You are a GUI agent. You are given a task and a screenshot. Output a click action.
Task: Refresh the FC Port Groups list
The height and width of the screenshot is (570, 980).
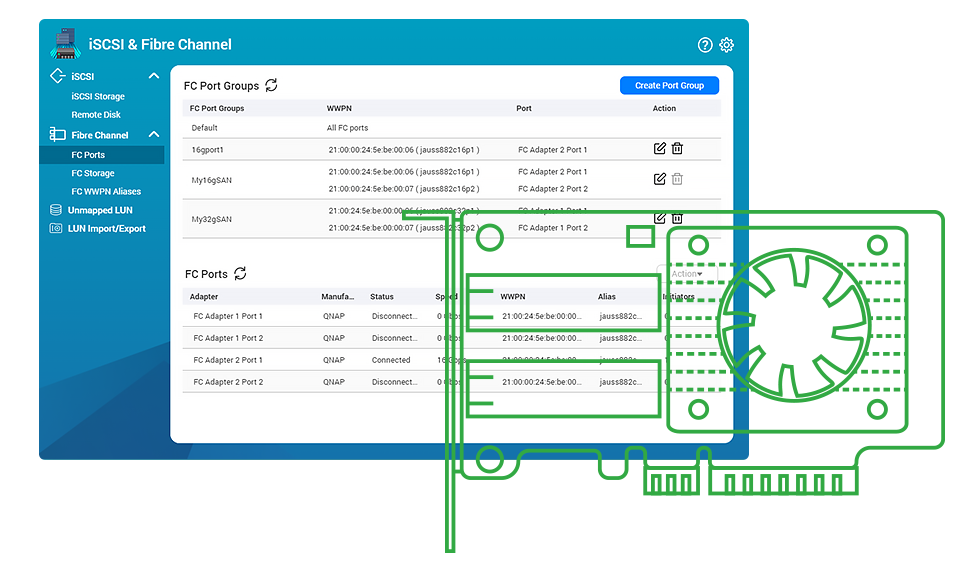[272, 86]
